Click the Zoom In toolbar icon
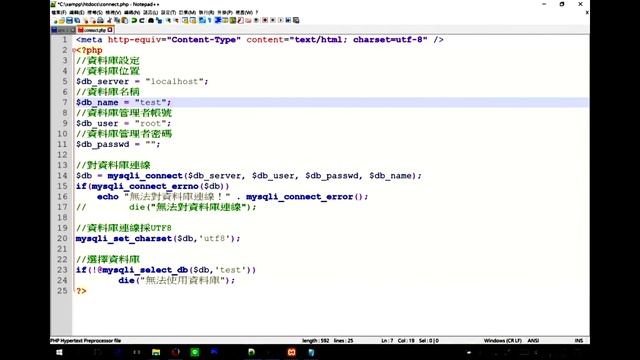This screenshot has width=640, height=360. 168,20
